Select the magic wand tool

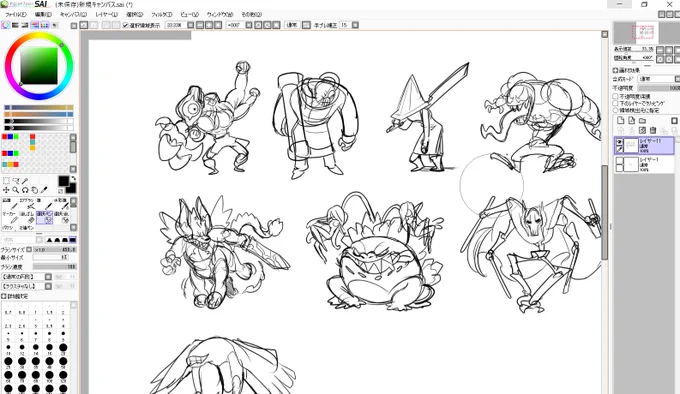point(25,180)
